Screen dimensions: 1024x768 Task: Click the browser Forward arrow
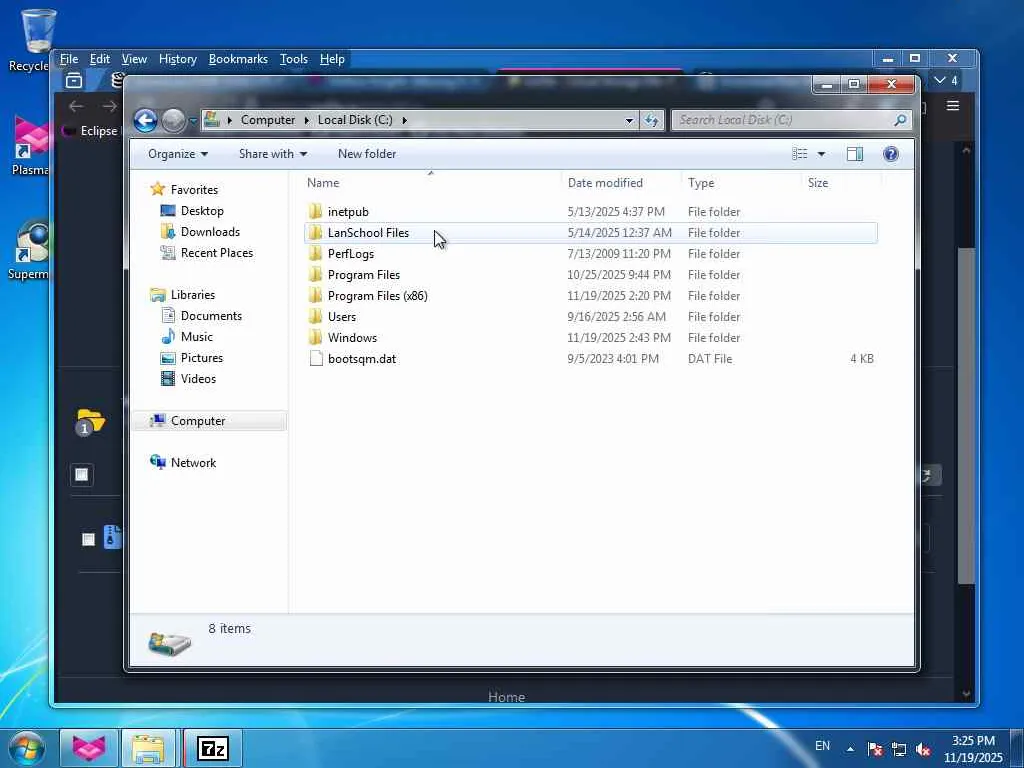coord(109,106)
